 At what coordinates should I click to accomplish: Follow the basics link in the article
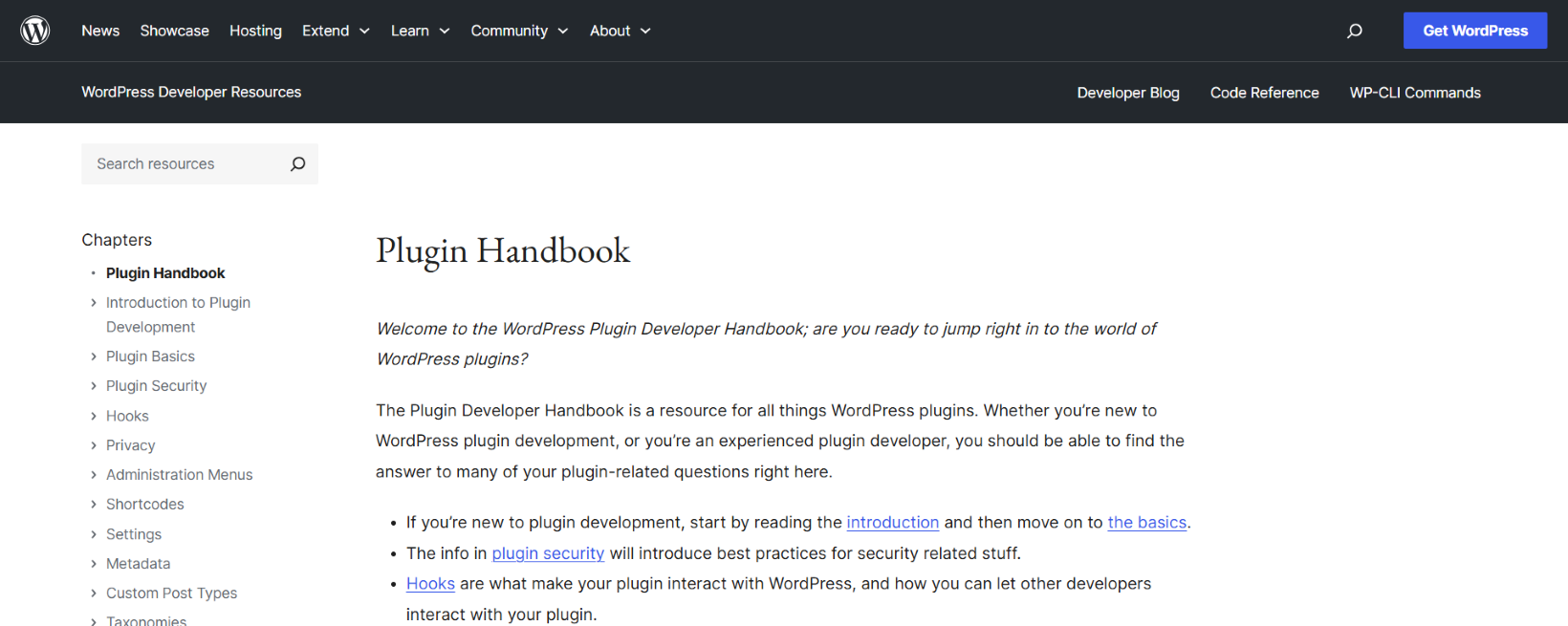point(1146,523)
